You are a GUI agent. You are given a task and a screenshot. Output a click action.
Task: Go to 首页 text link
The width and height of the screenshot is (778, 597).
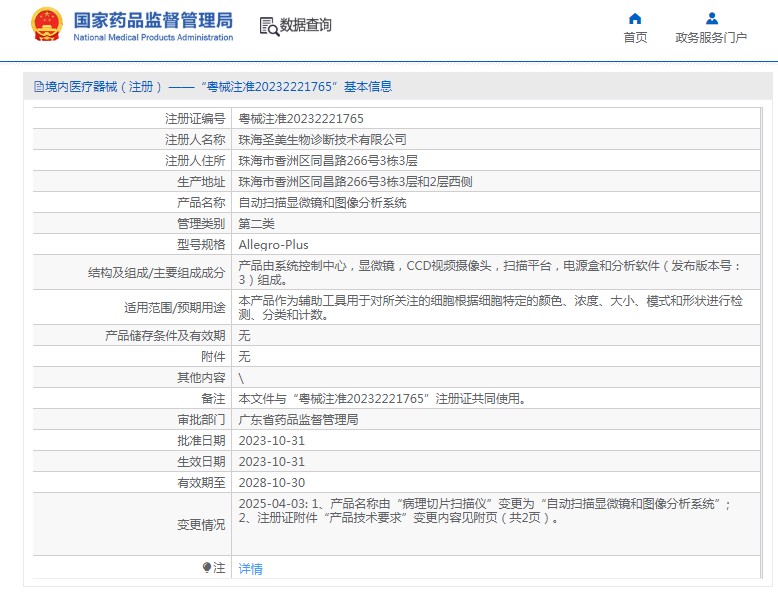[x=635, y=38]
